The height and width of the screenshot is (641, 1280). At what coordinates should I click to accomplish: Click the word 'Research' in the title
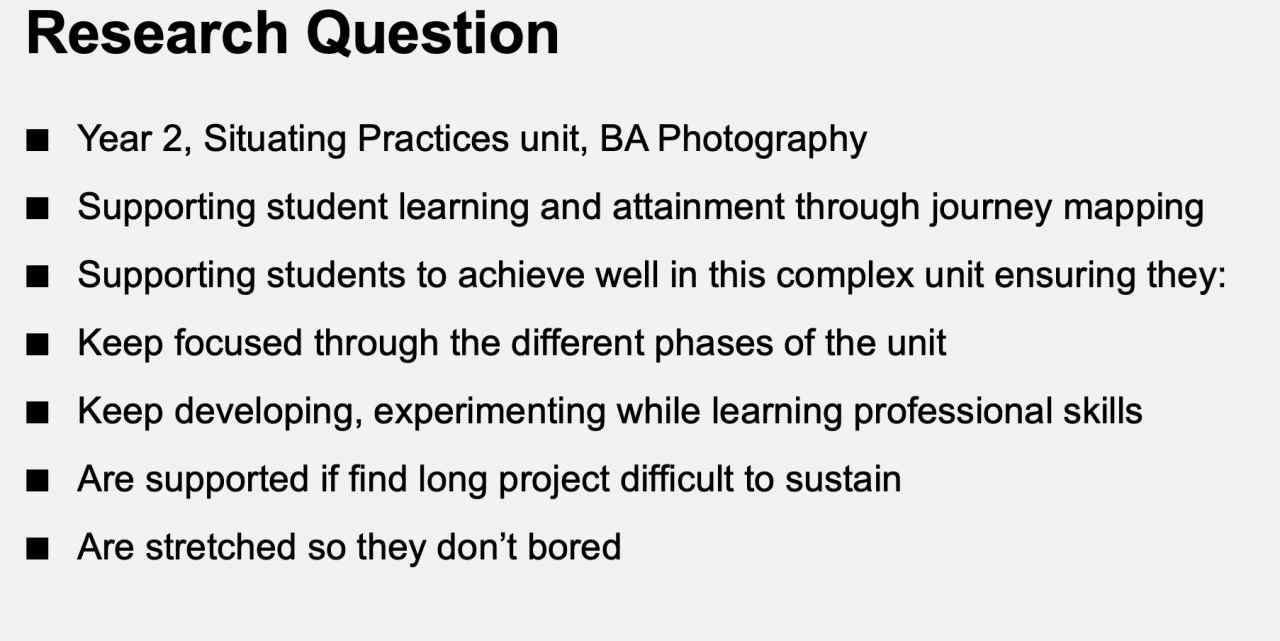[158, 33]
